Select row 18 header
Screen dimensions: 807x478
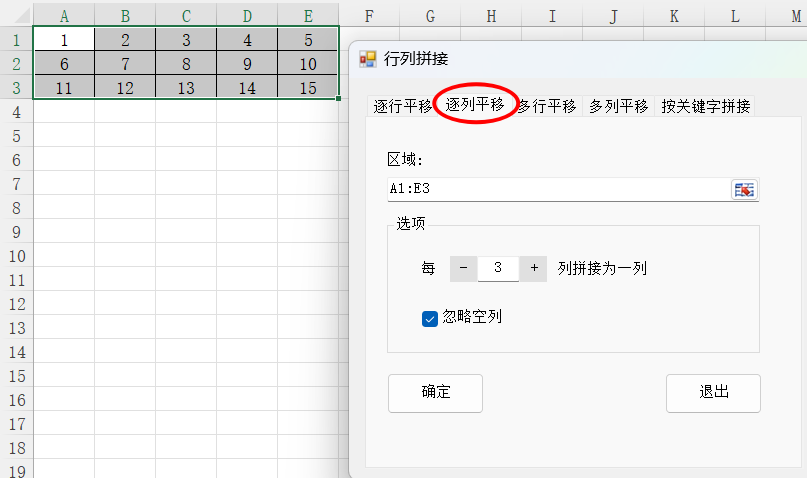pyautogui.click(x=16, y=448)
